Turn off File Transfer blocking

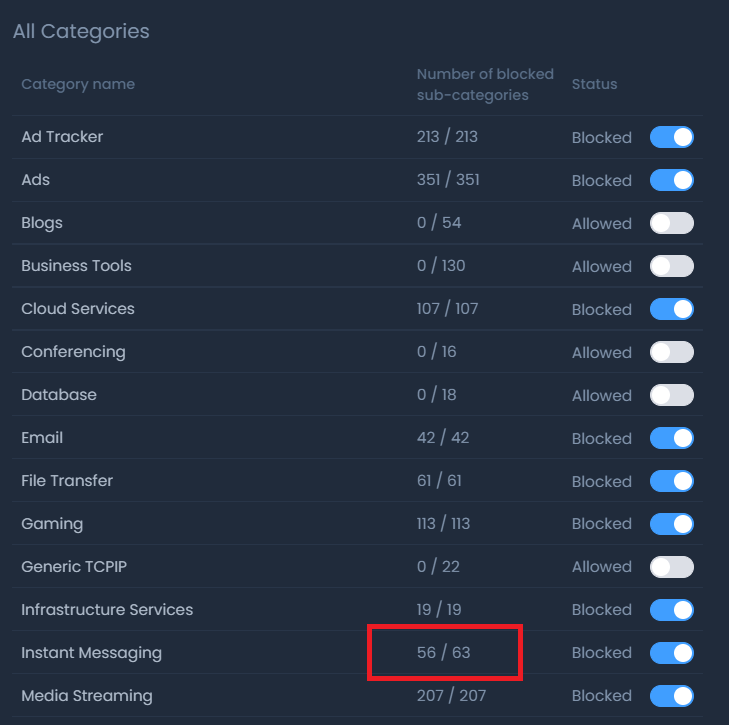(671, 481)
